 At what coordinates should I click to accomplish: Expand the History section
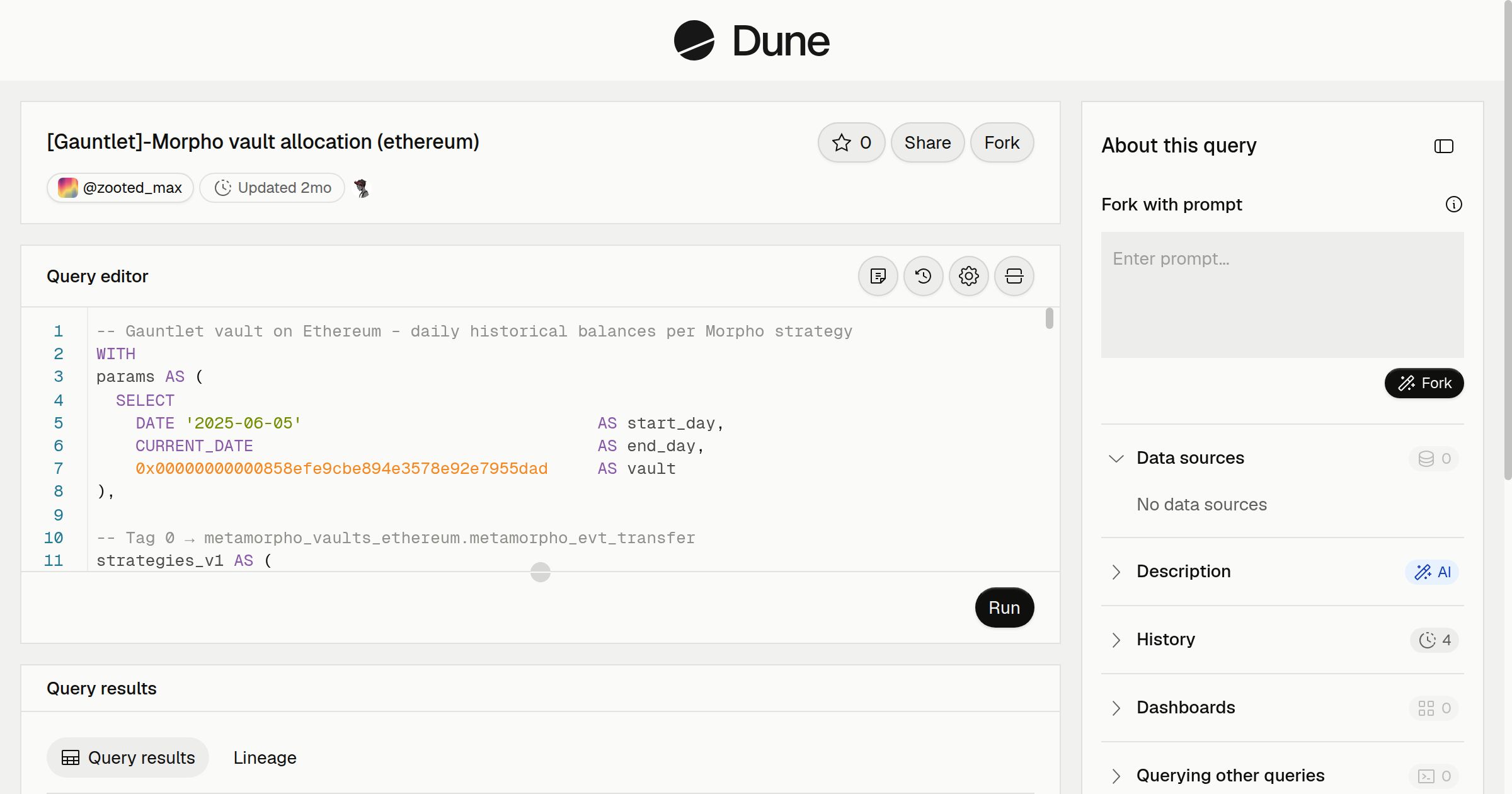pyautogui.click(x=1116, y=640)
